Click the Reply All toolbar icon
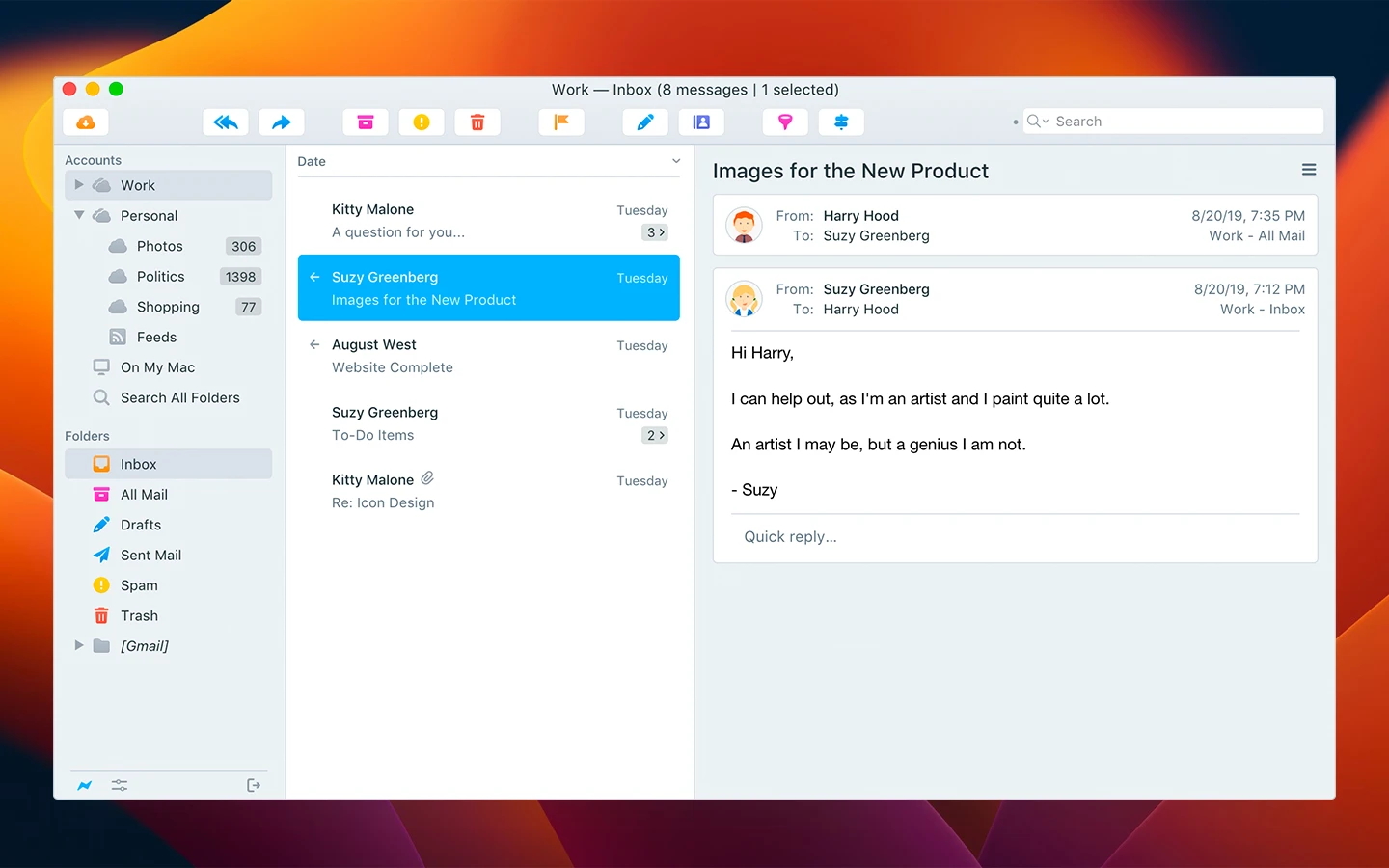 click(226, 122)
